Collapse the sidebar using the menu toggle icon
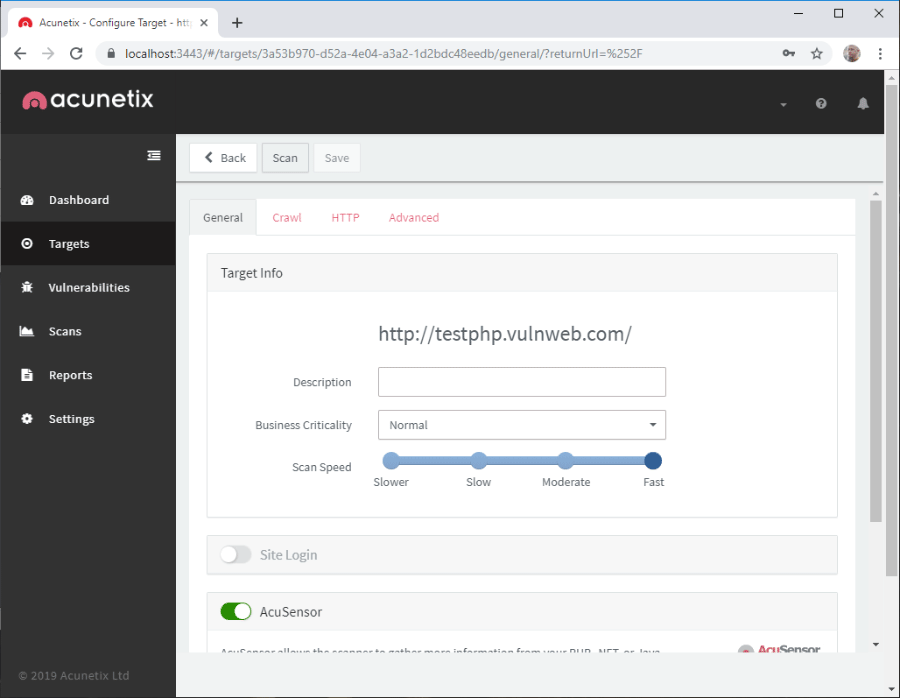900x698 pixels. tap(154, 156)
